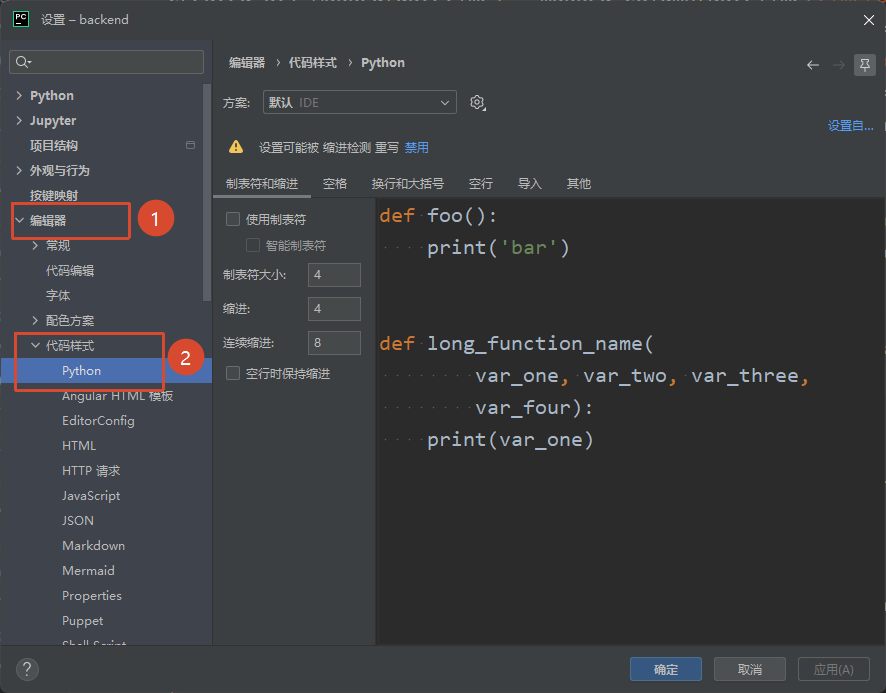
Task: Select JSON in the tree
Action: (x=78, y=521)
